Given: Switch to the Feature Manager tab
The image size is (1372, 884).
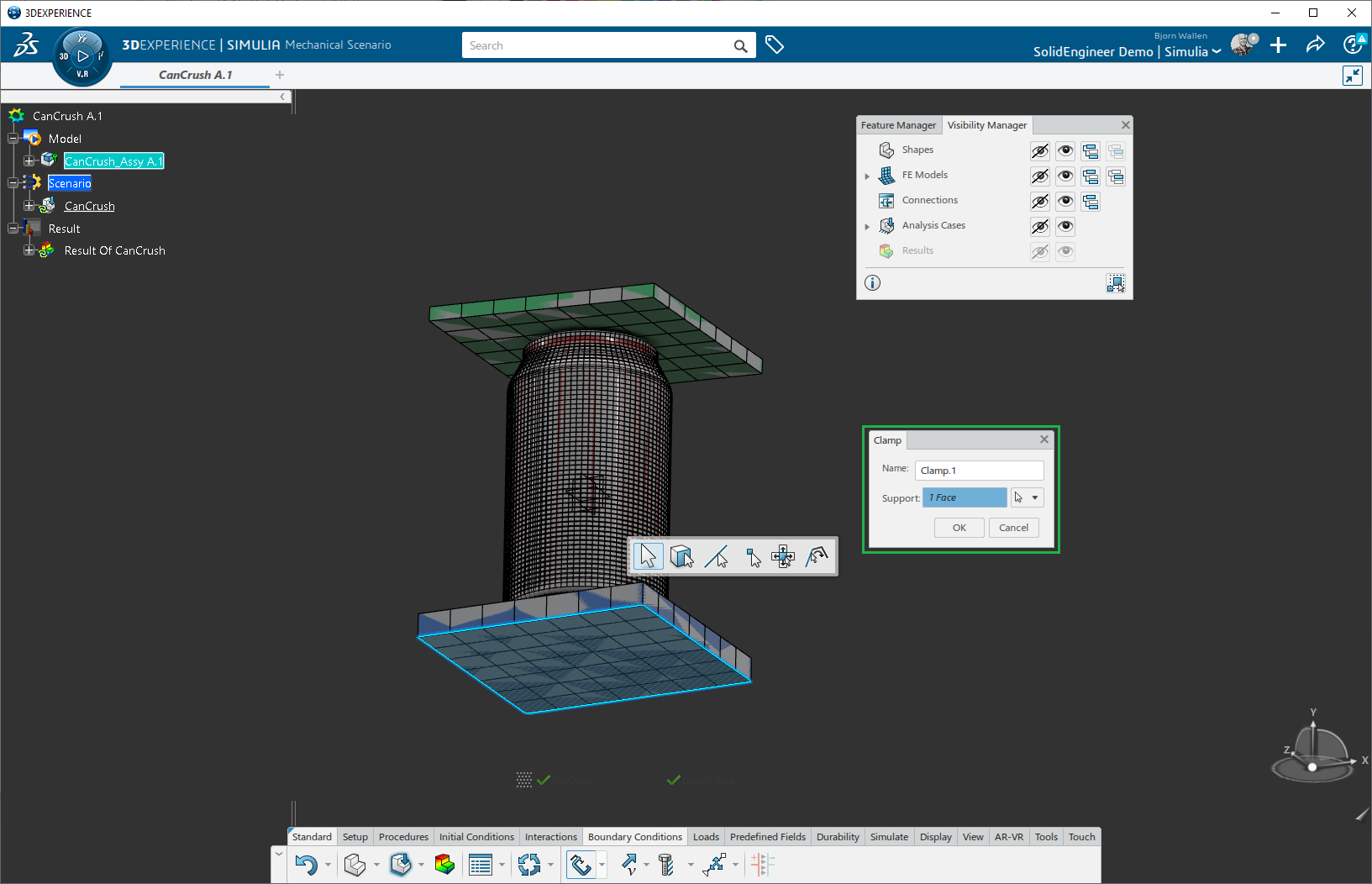Looking at the screenshot, I should 898,125.
